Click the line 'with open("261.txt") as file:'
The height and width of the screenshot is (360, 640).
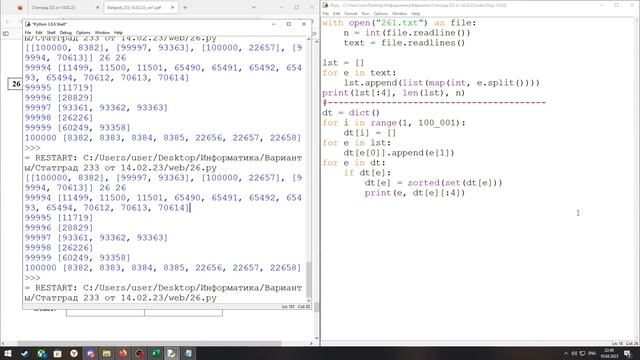pos(399,23)
